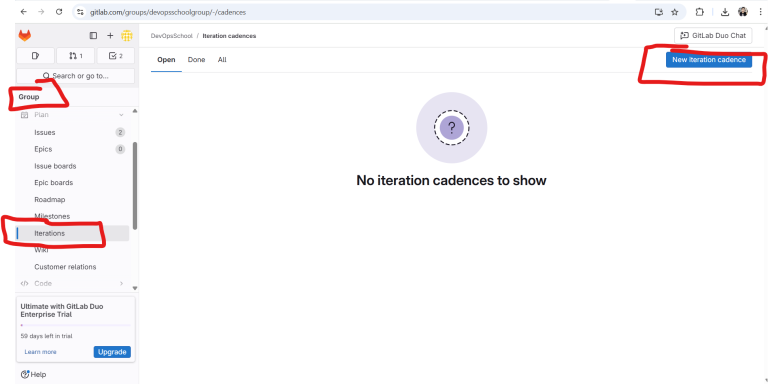Open the browser extensions puzzle icon
Viewport: 768px width, 384px height.
(x=700, y=12)
